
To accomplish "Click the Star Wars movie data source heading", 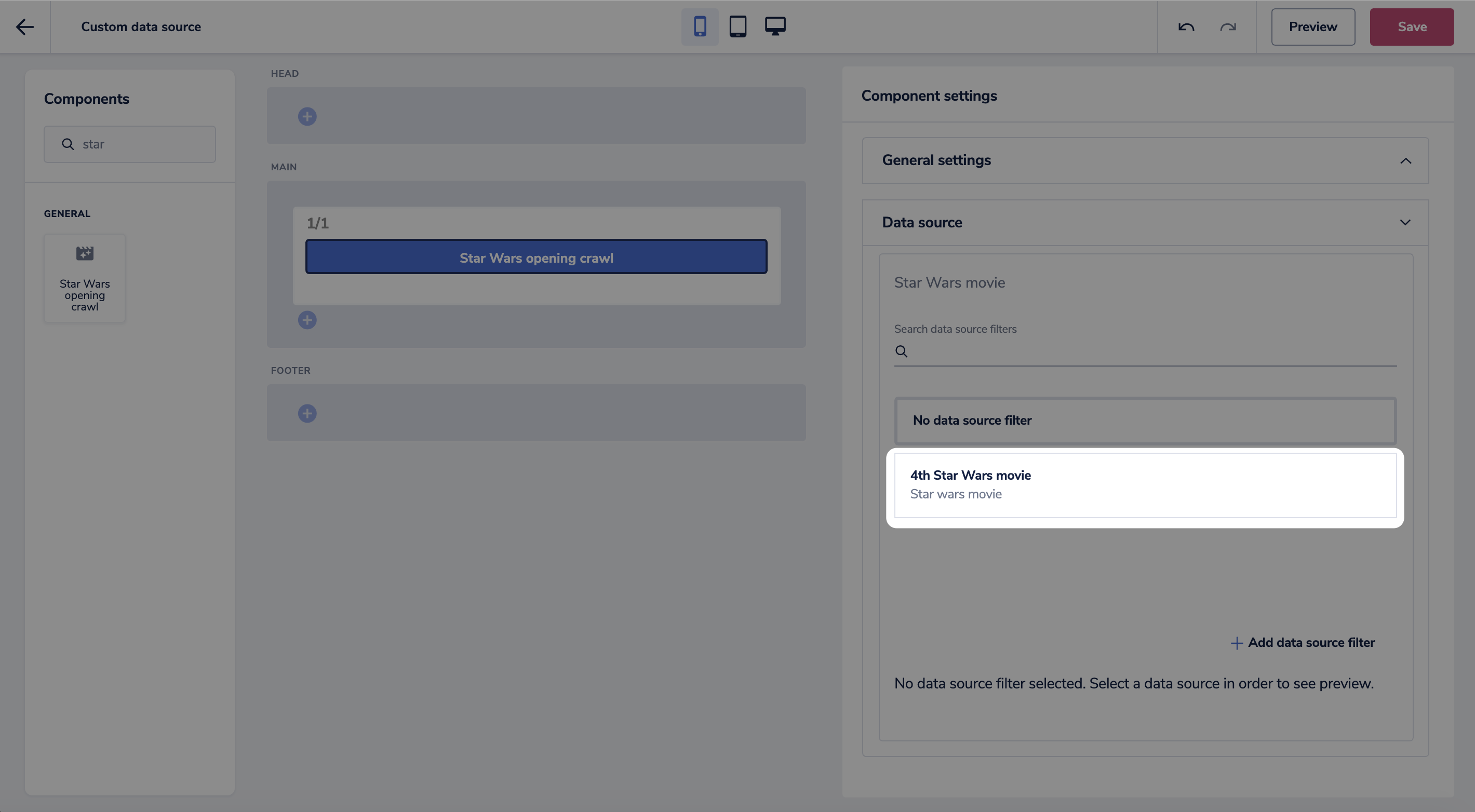I will (949, 282).
